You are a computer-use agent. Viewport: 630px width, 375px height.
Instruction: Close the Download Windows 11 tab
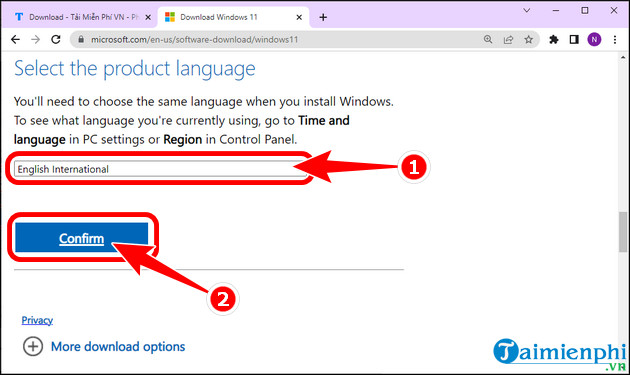[299, 17]
